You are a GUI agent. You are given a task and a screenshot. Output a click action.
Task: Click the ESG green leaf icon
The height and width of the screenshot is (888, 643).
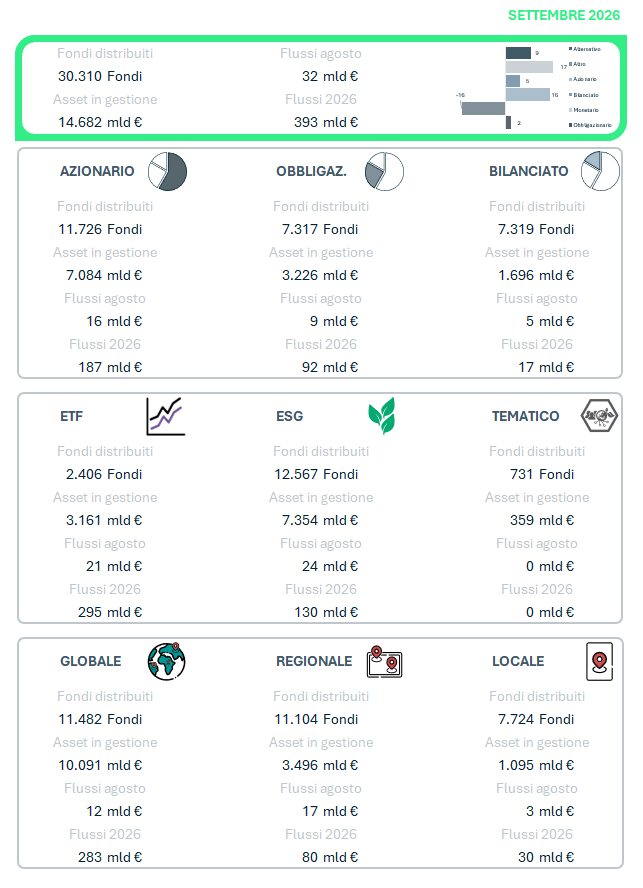[x=382, y=416]
